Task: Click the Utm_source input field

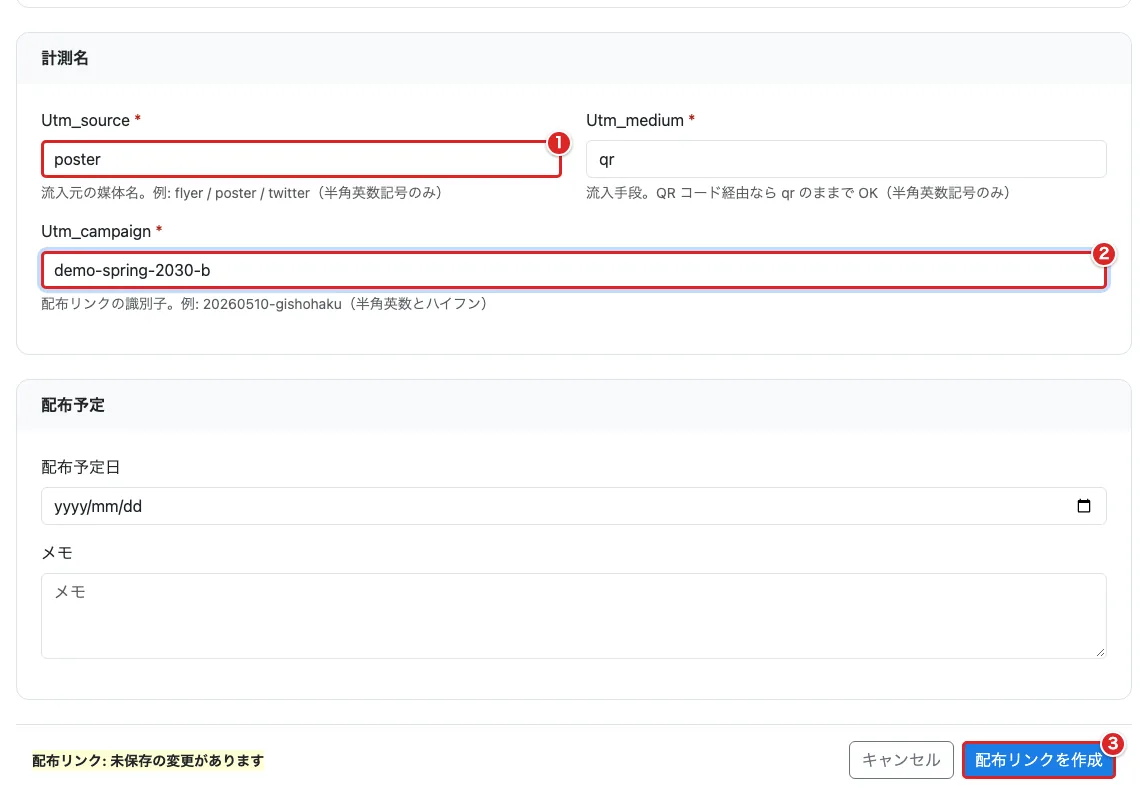Action: tap(301, 159)
